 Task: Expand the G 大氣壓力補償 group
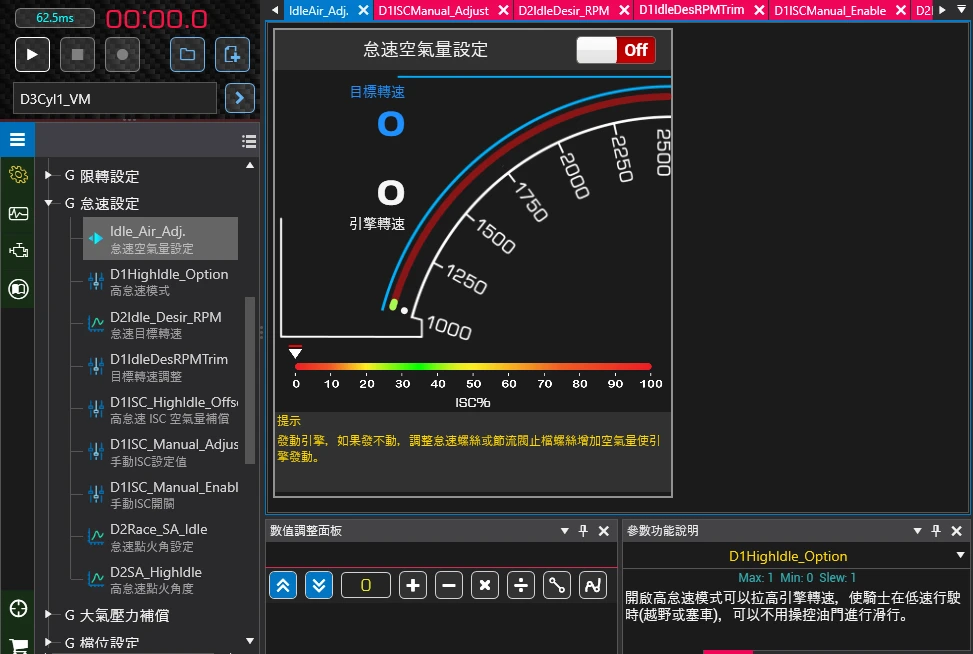pyautogui.click(x=48, y=614)
